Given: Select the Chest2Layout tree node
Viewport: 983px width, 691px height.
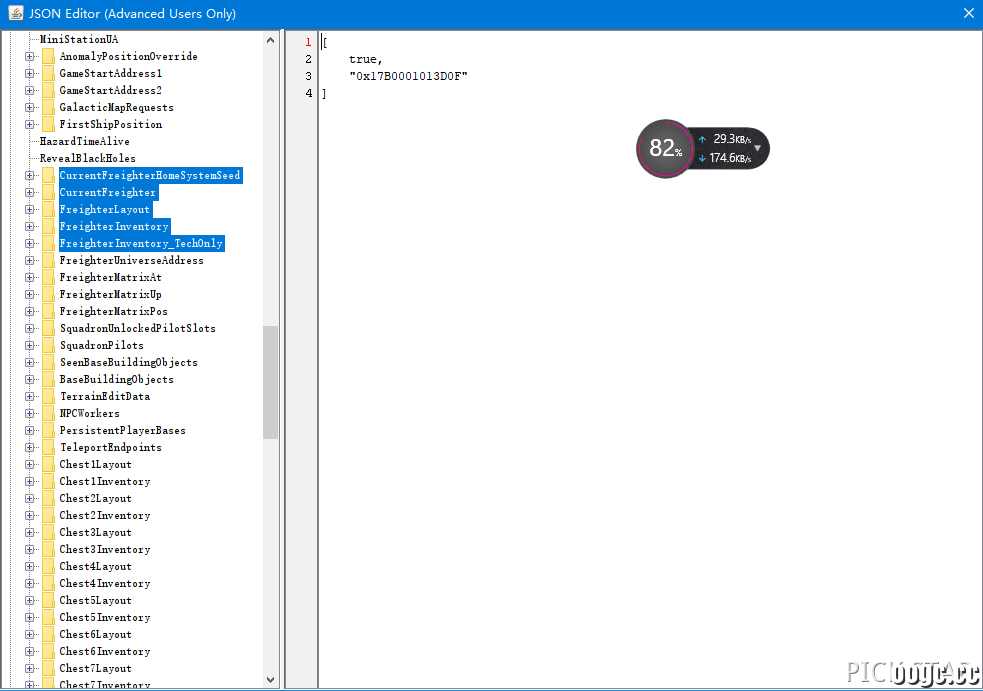Looking at the screenshot, I should pos(95,498).
